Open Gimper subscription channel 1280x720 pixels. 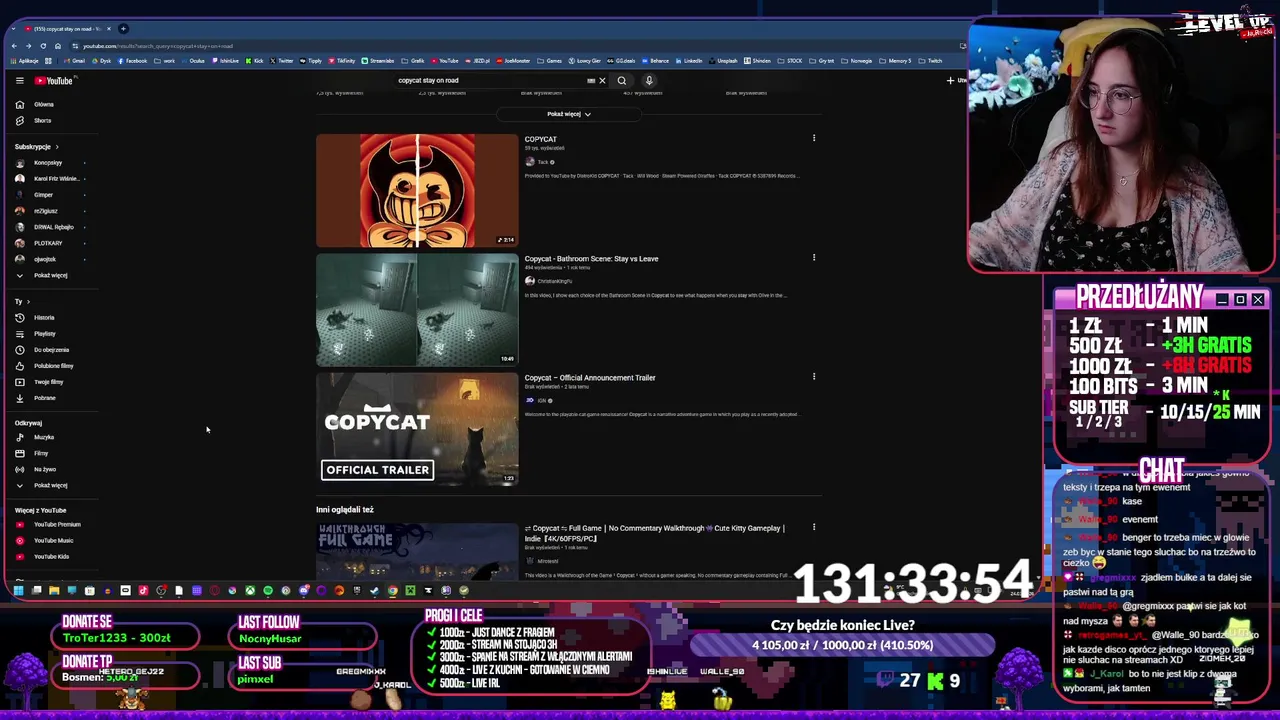coord(43,195)
